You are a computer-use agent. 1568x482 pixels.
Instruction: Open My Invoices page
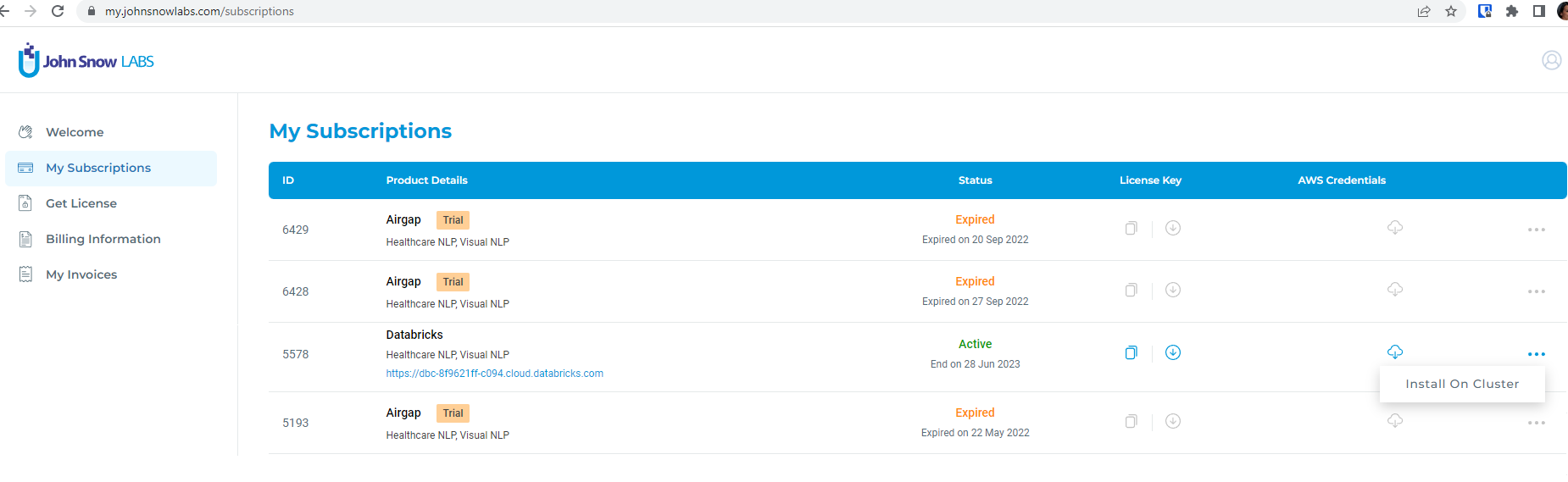81,274
